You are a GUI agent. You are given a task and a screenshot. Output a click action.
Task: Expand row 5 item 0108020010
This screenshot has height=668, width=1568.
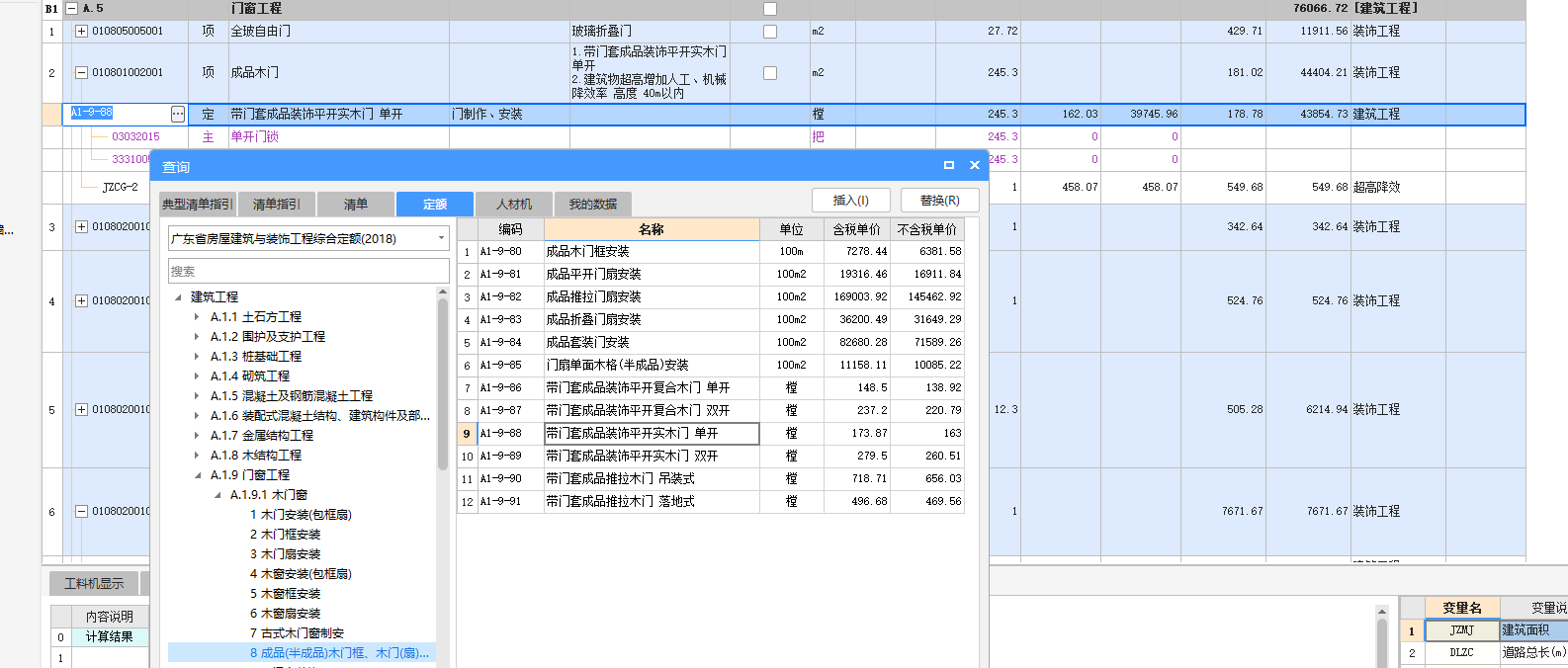(82, 410)
